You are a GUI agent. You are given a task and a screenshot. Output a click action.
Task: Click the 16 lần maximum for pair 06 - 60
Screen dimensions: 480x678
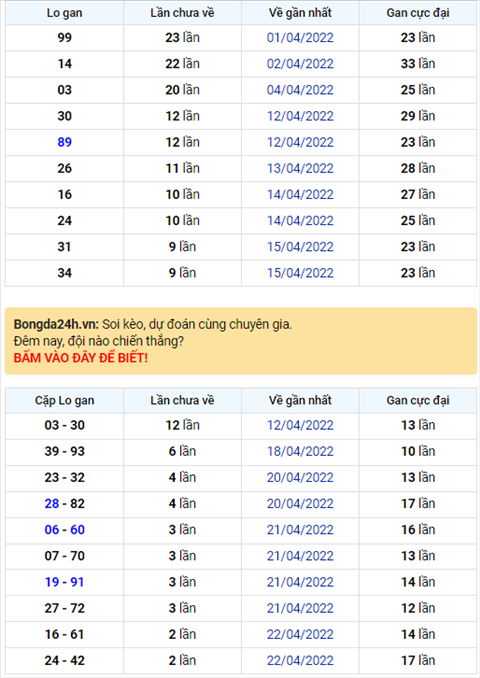pyautogui.click(x=418, y=530)
